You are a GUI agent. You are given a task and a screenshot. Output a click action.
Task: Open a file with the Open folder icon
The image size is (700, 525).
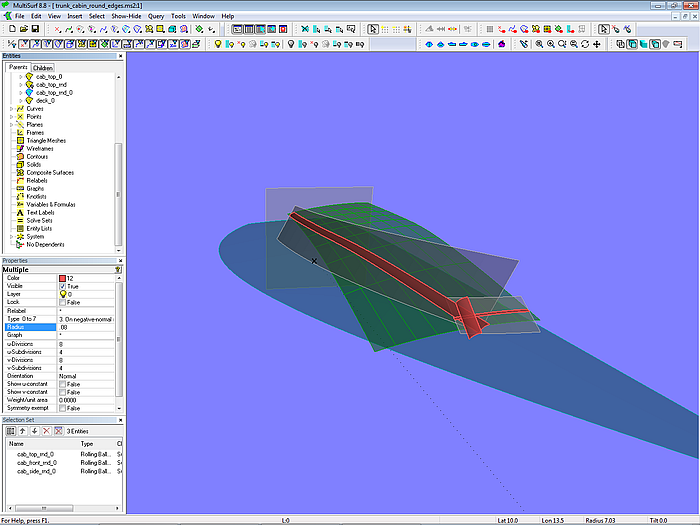click(x=24, y=29)
